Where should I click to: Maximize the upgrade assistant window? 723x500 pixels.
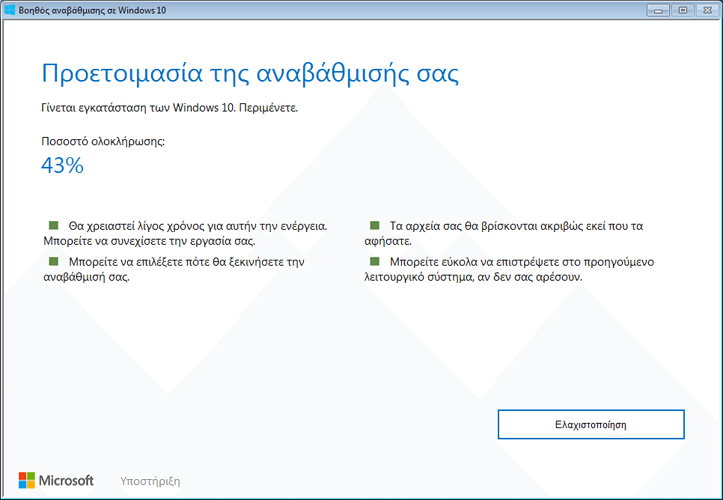coord(683,10)
